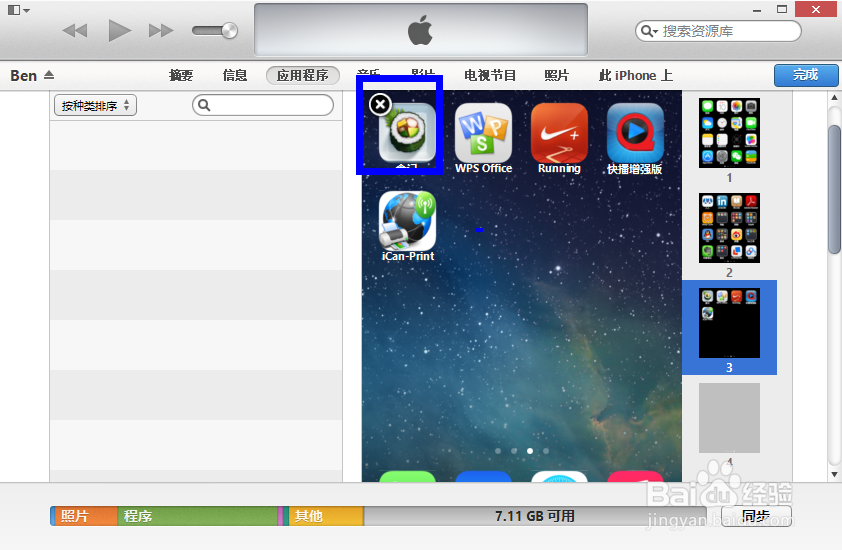The width and height of the screenshot is (842, 550).
Task: Click the vertical scrollbar thumb
Action: pyautogui.click(x=834, y=189)
